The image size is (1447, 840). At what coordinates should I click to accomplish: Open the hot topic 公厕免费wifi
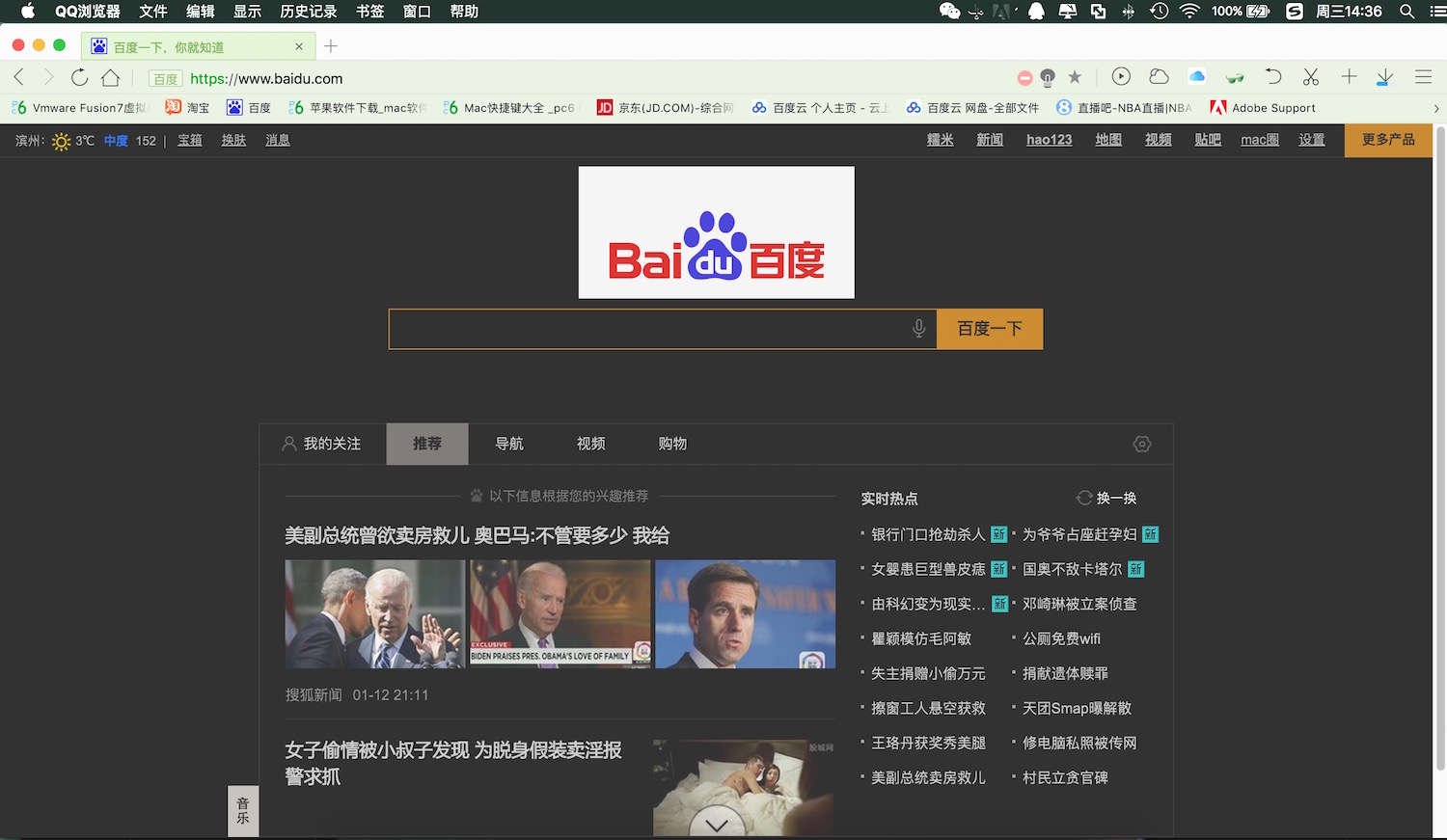tap(1061, 638)
